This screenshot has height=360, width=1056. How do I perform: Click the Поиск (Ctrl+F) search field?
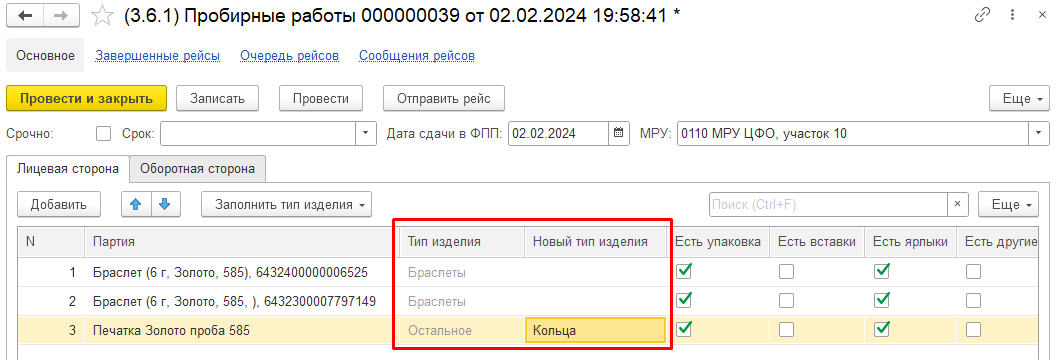[x=828, y=205]
